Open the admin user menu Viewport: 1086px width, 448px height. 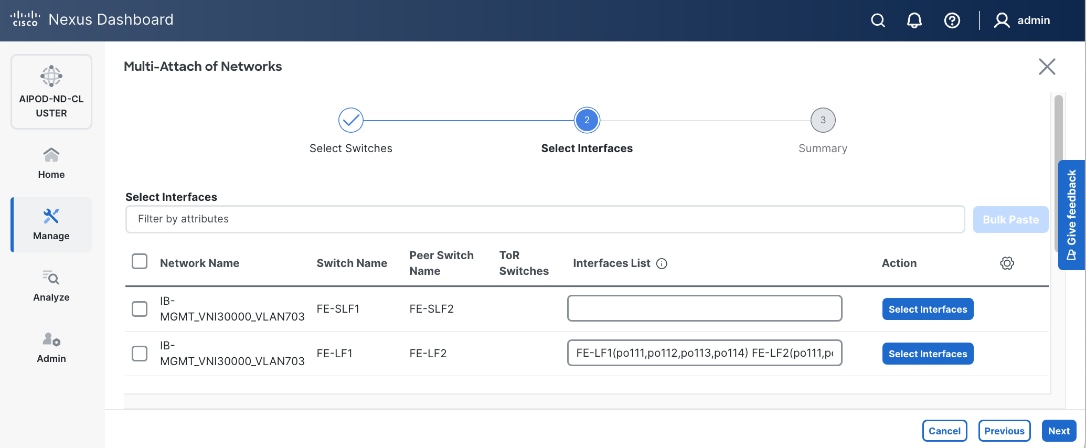1024,20
